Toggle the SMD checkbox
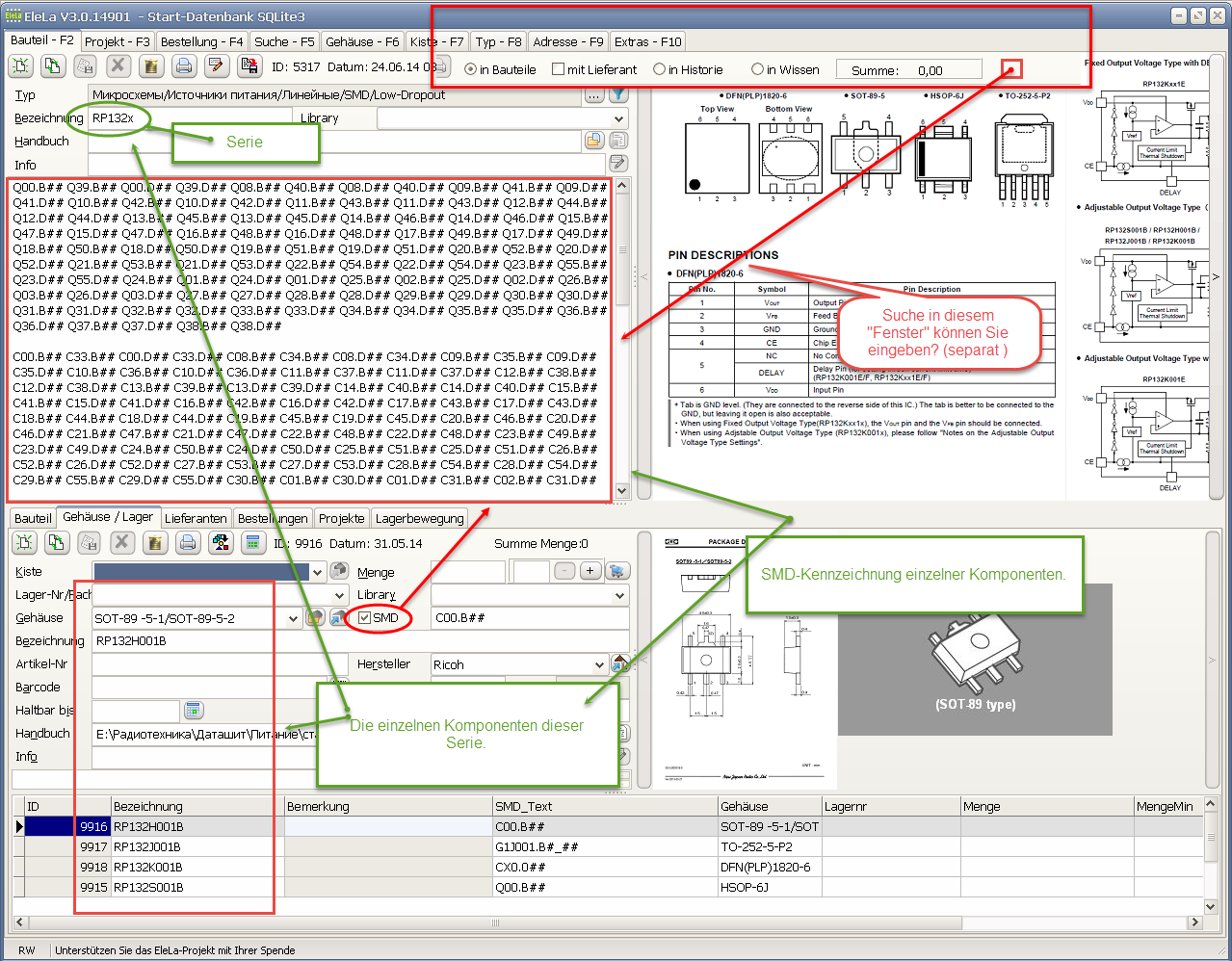Image resolution: width=1232 pixels, height=961 pixels. (364, 617)
